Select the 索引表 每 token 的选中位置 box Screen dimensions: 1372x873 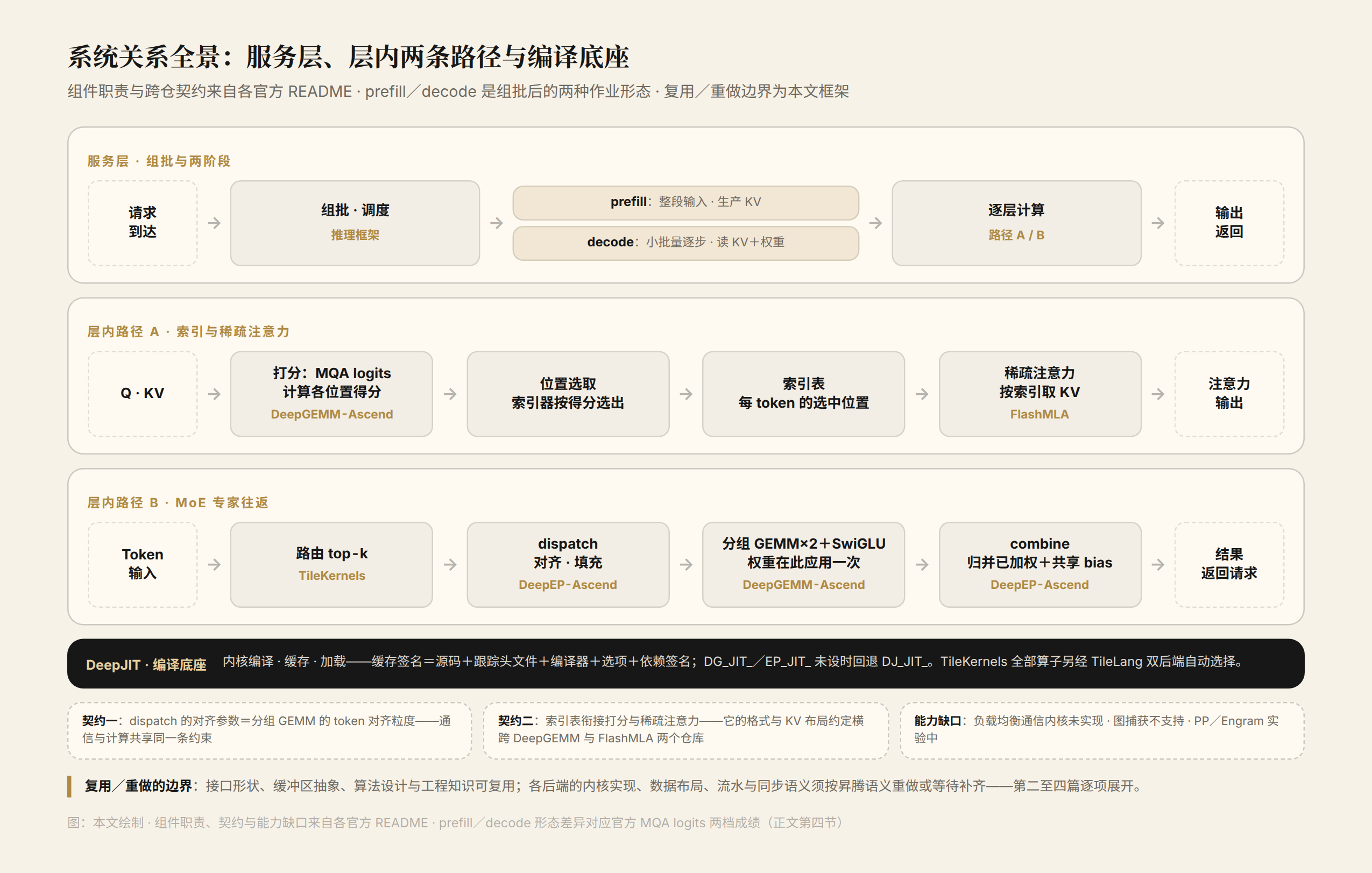click(x=803, y=394)
